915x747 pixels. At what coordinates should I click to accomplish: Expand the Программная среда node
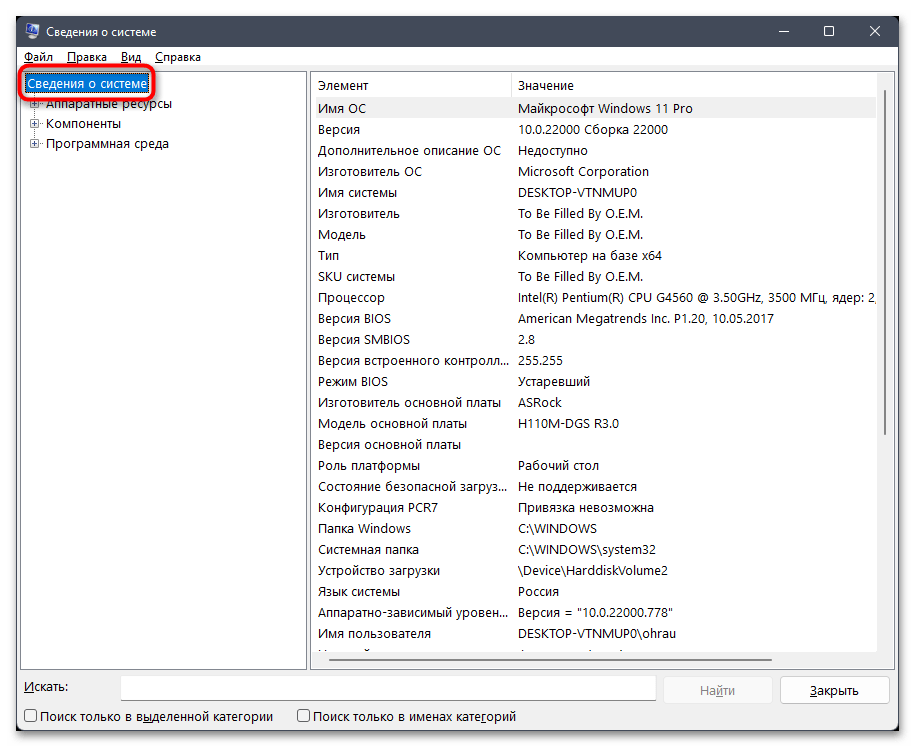[x=34, y=144]
